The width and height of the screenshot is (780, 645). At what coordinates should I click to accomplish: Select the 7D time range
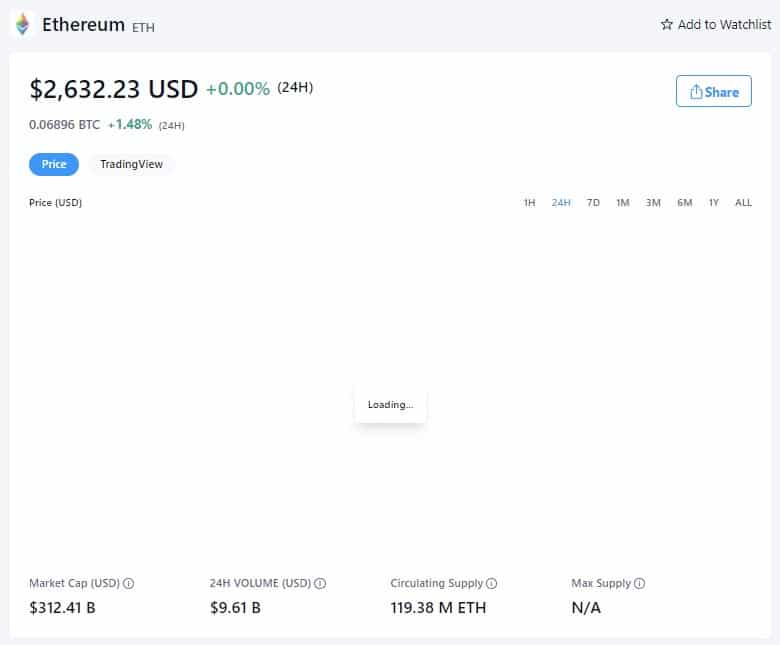[x=593, y=202]
